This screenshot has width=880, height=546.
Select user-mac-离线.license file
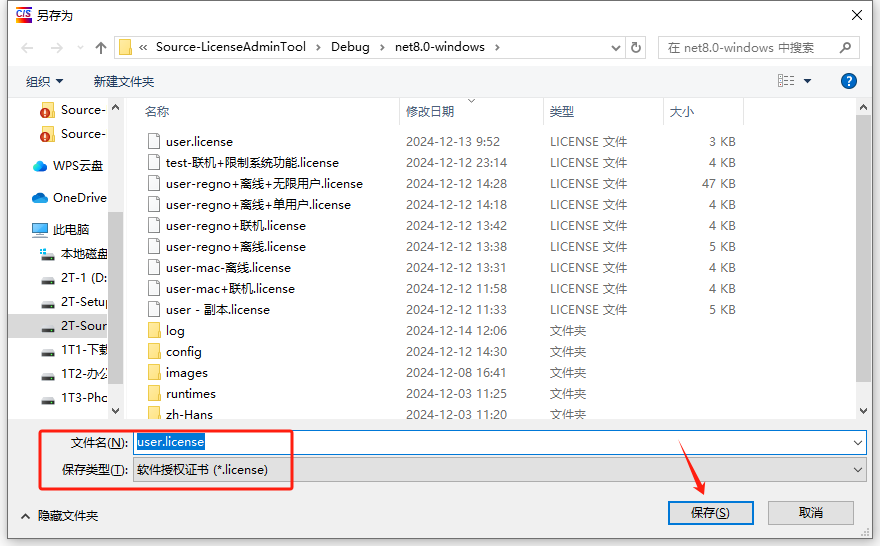click(x=228, y=268)
